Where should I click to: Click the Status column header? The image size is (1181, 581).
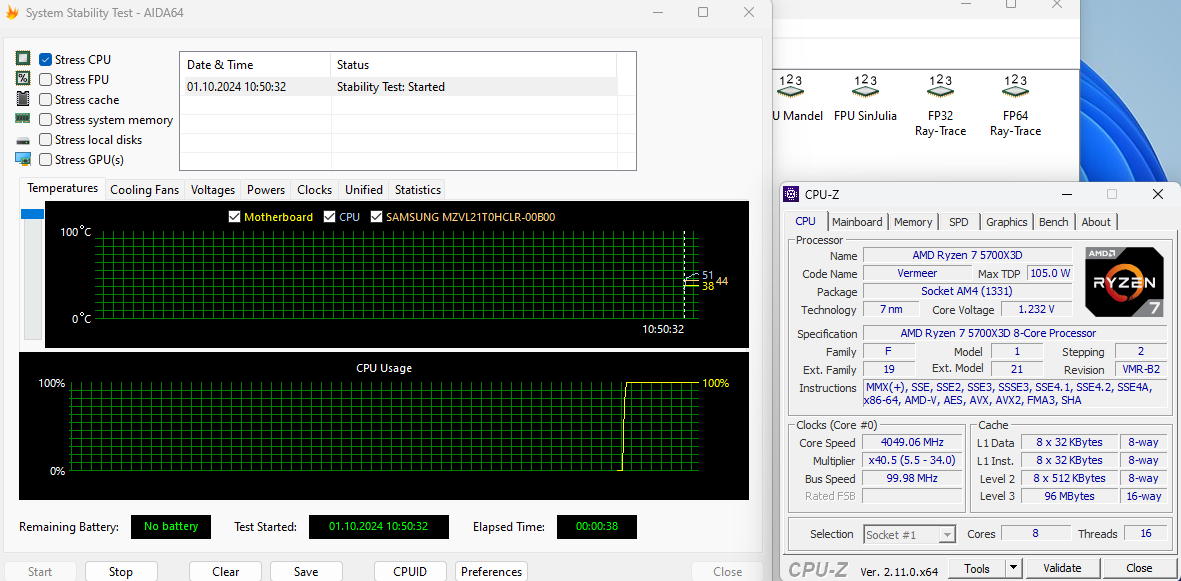click(x=473, y=65)
